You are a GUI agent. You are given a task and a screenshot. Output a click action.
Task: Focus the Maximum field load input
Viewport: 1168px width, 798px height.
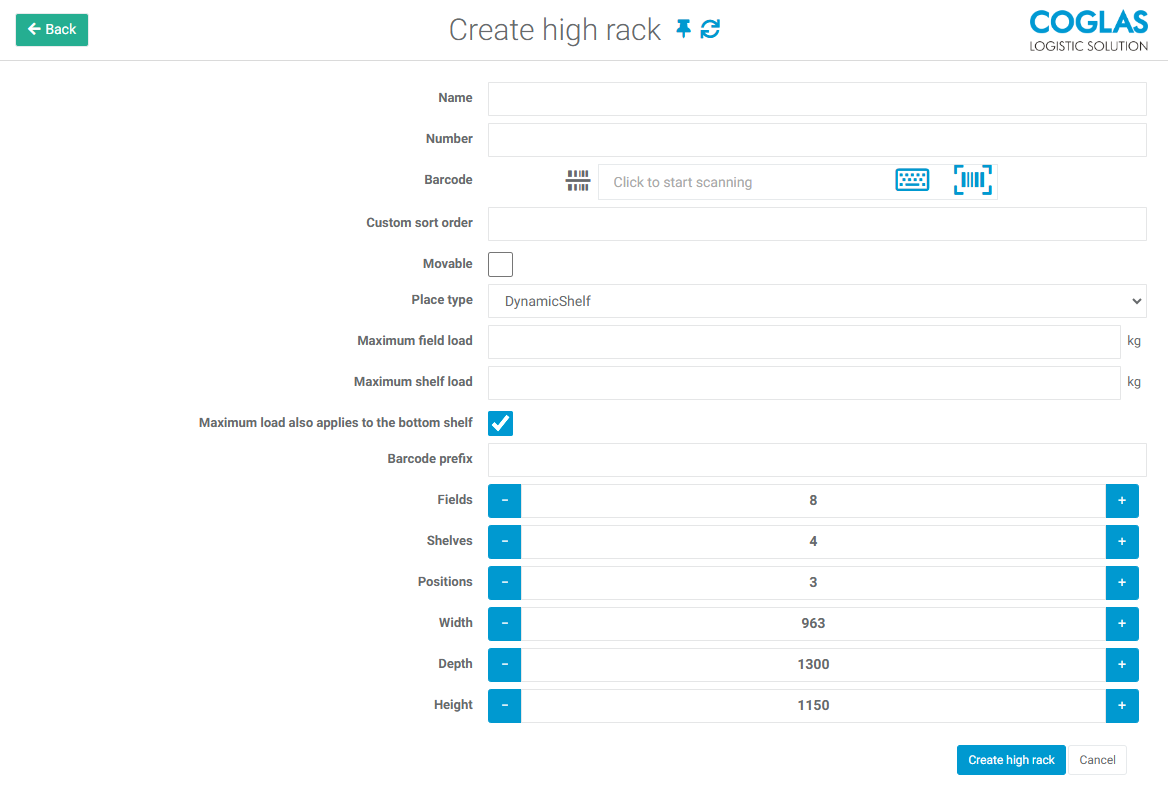tap(803, 342)
